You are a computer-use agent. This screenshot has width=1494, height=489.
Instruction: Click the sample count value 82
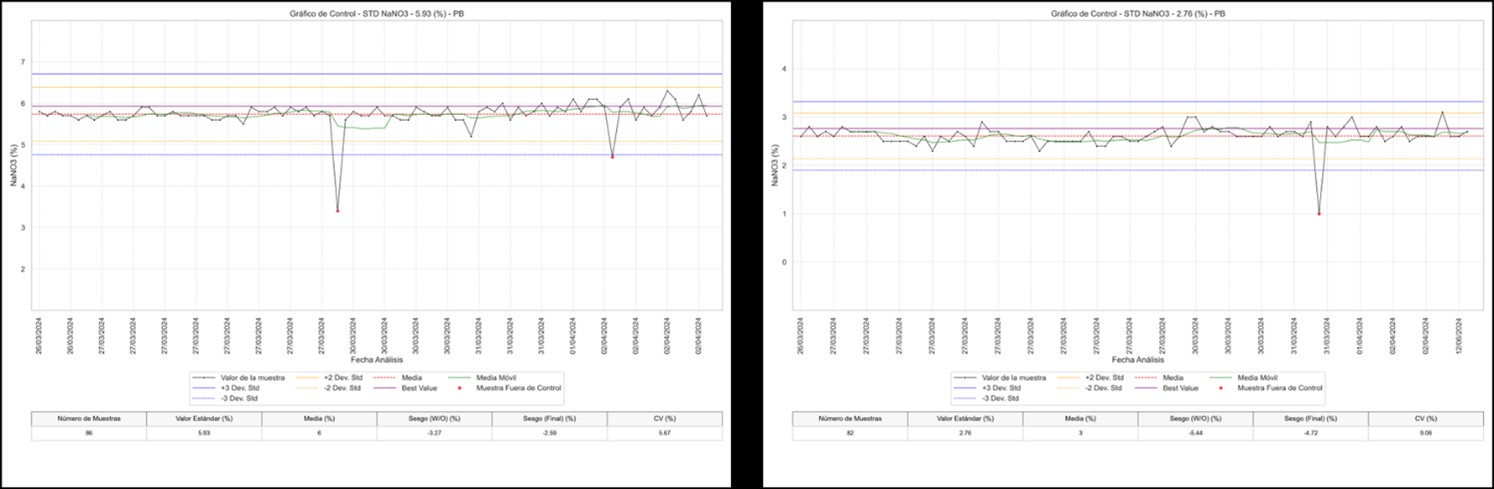click(x=850, y=433)
